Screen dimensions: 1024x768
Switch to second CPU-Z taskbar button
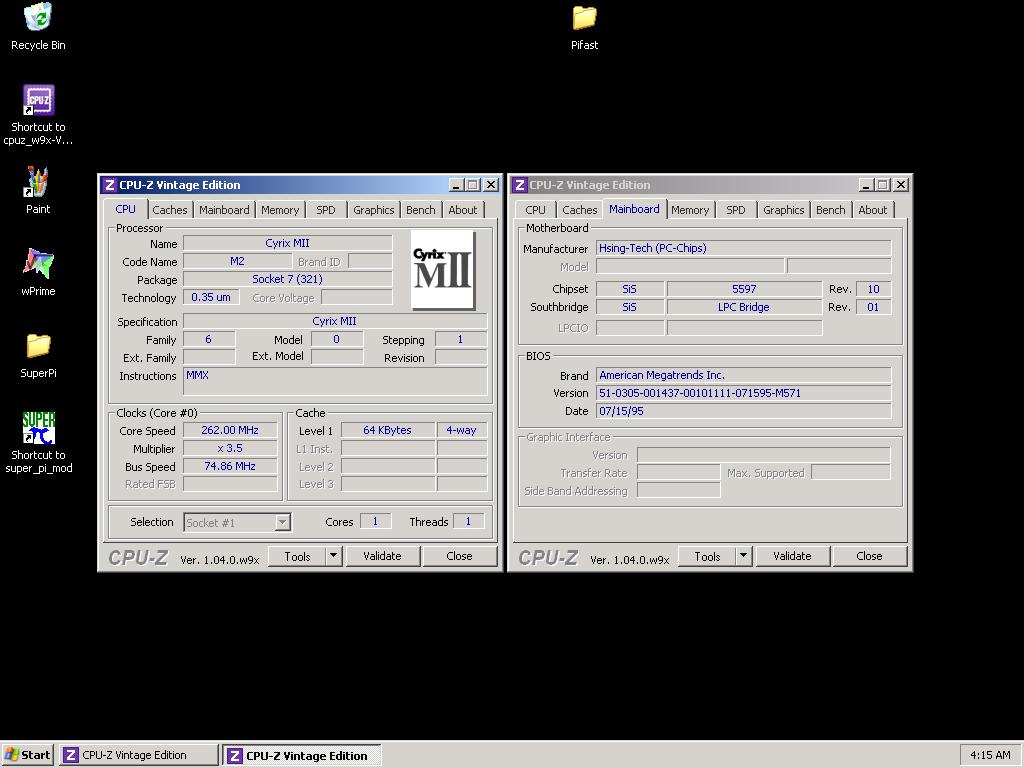click(x=302, y=756)
